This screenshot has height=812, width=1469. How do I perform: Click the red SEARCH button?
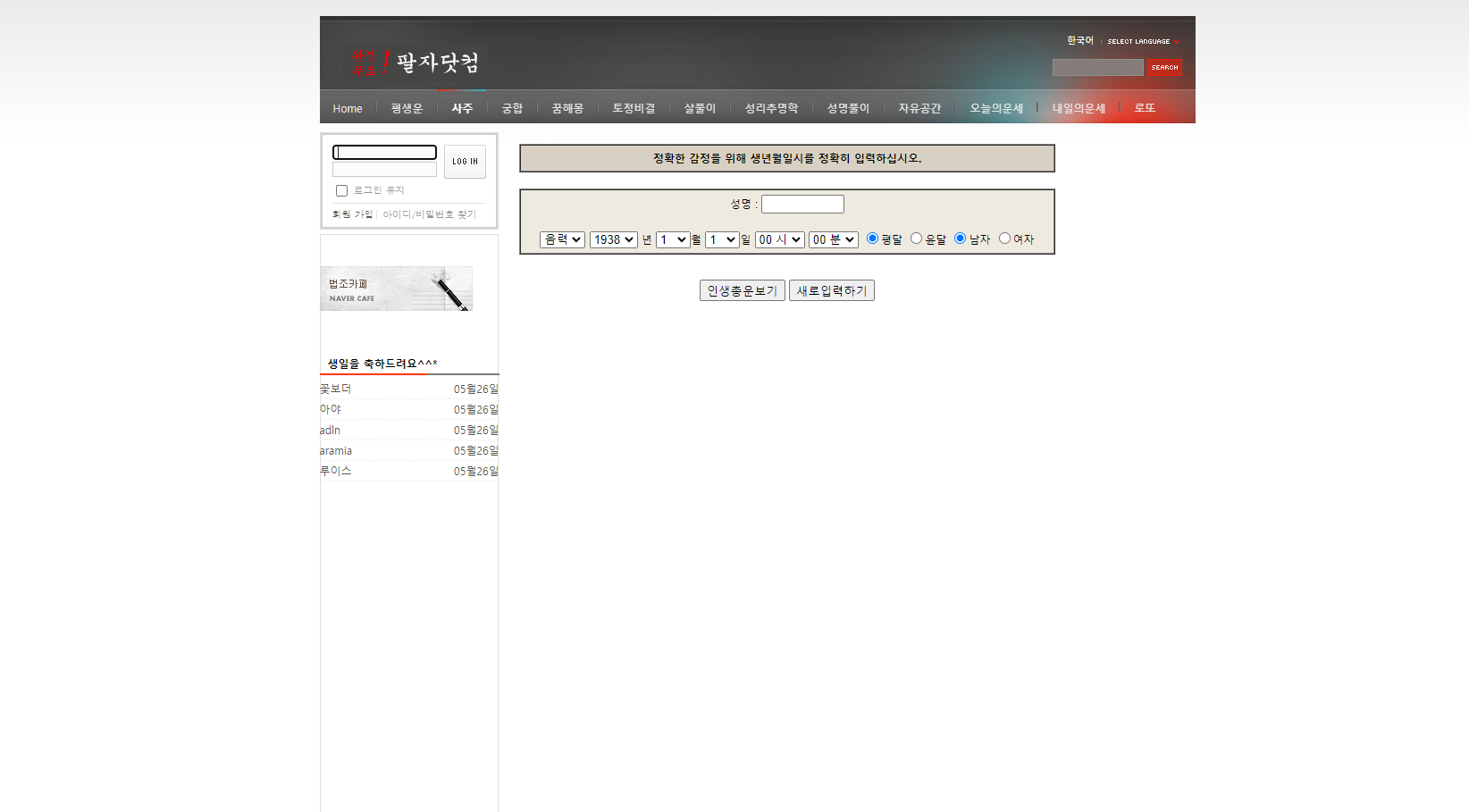(1164, 68)
